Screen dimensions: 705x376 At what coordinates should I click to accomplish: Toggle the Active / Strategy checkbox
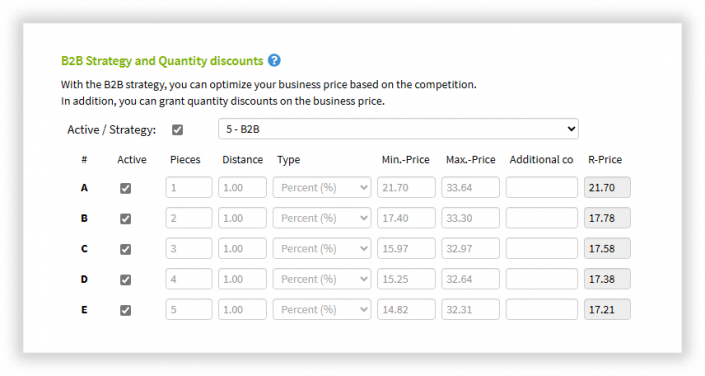tap(178, 130)
